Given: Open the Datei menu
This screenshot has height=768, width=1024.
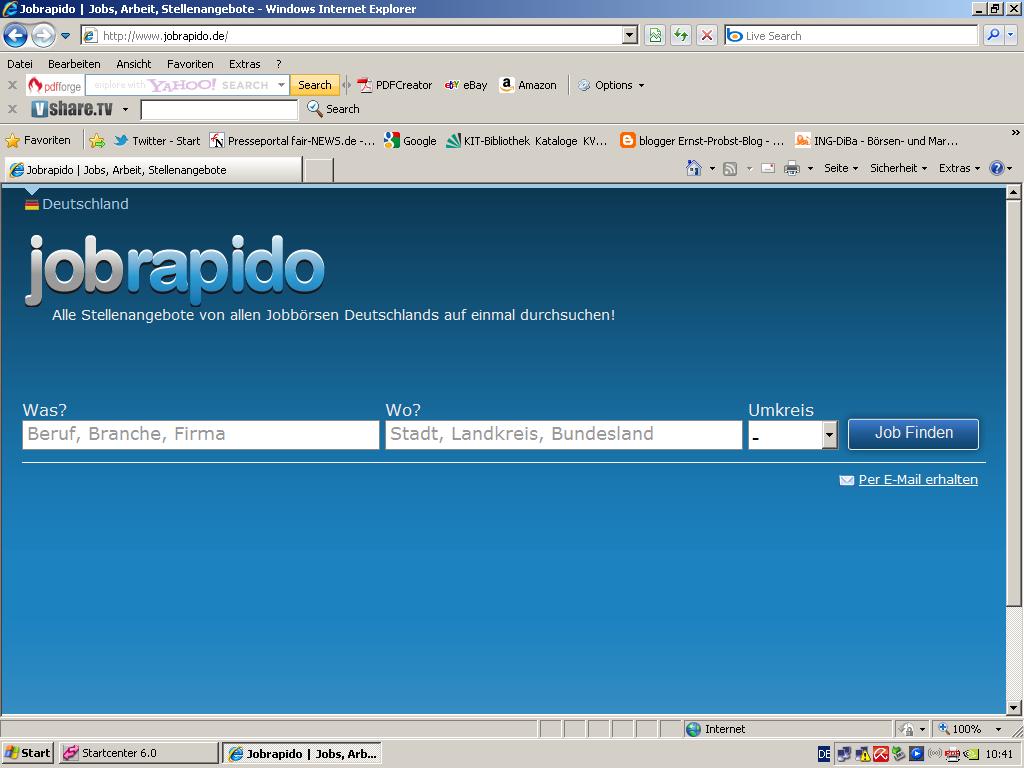Looking at the screenshot, I should pyautogui.click(x=20, y=64).
